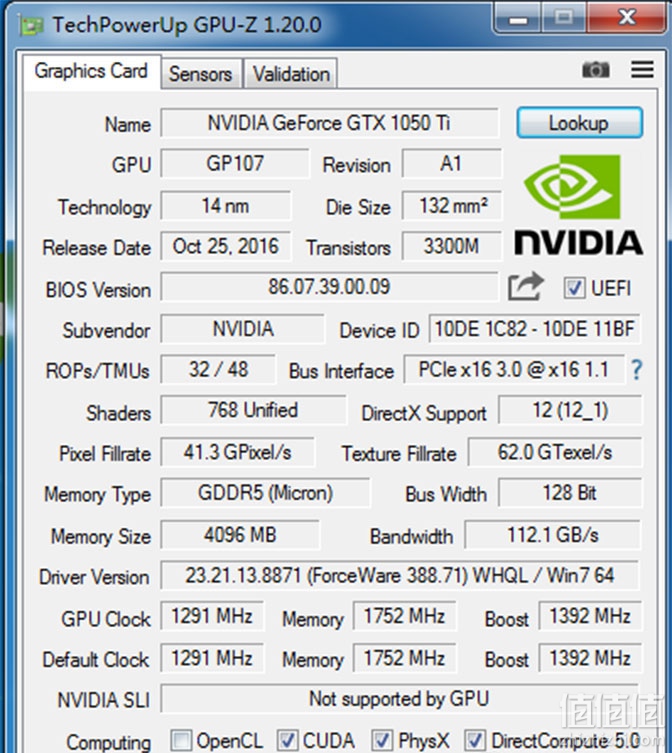The image size is (672, 753).
Task: Click the Technology field showing 14 nm
Action: [x=225, y=206]
